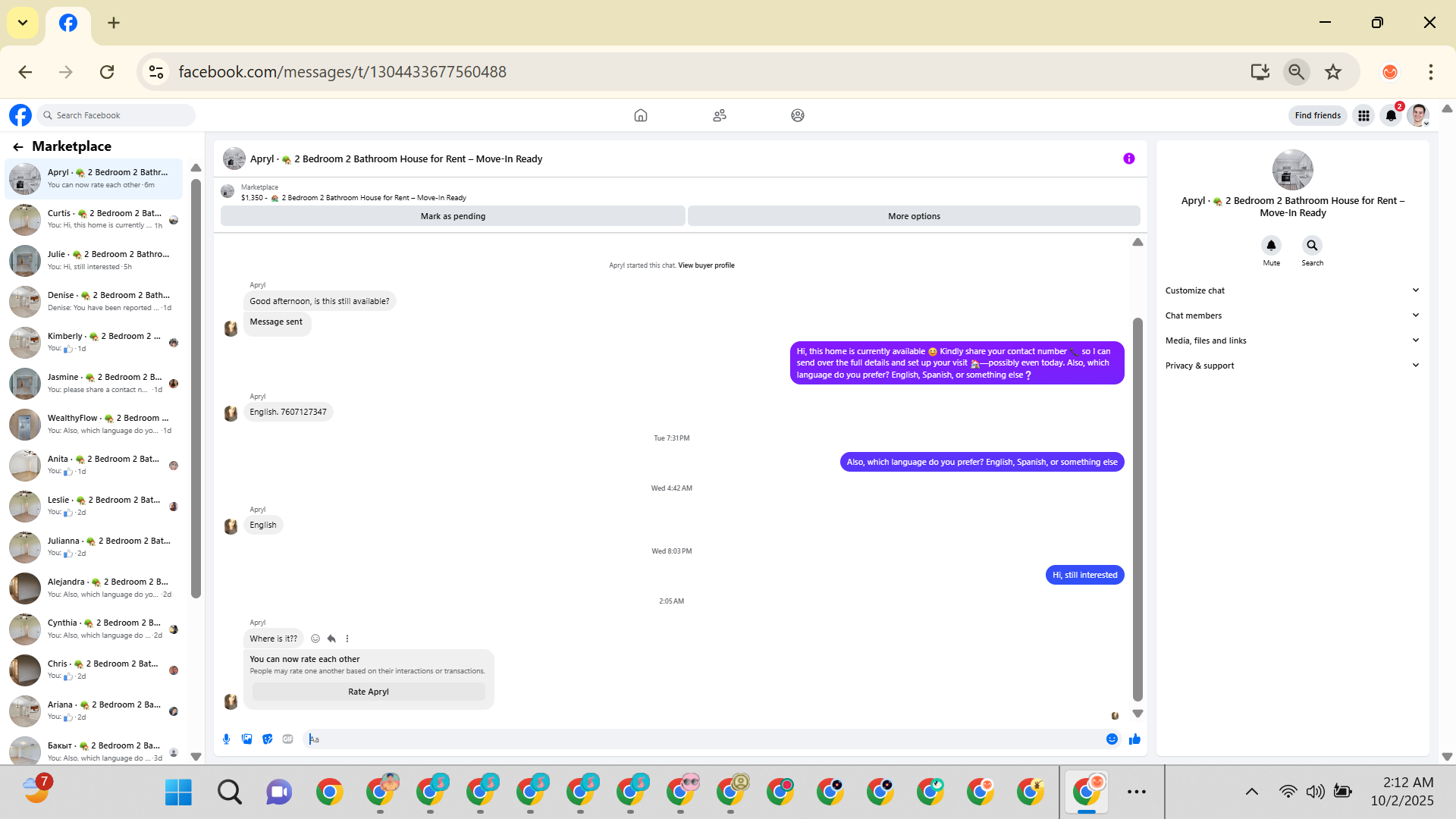Send a thumbs-up like

[x=1134, y=739]
